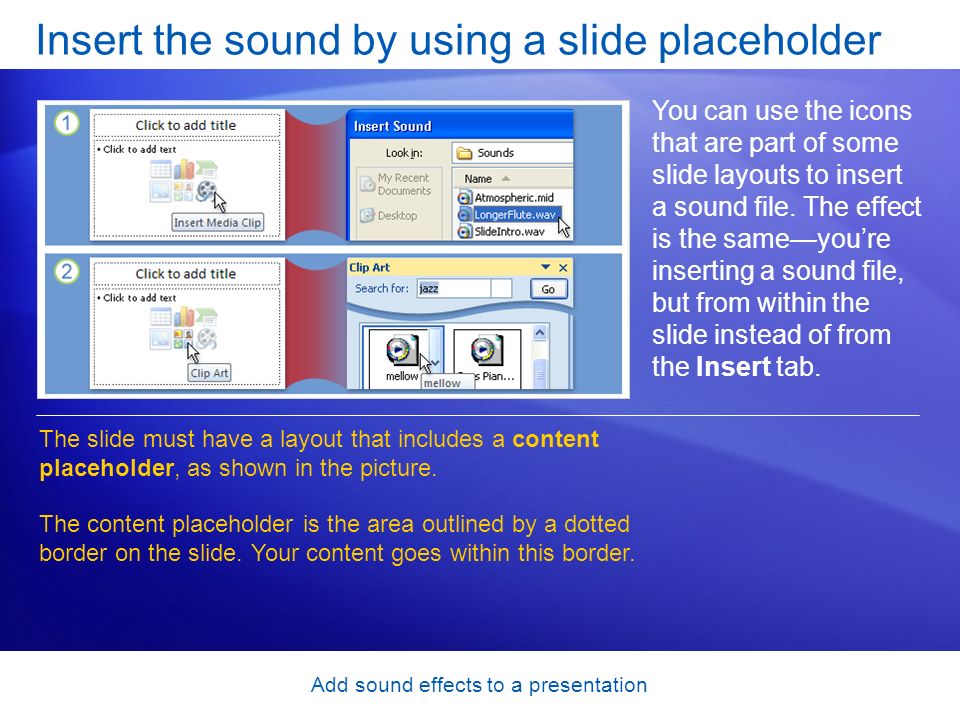960x720 pixels.
Task: Click Insert Chart icon in example slide 1
Action: (184, 169)
